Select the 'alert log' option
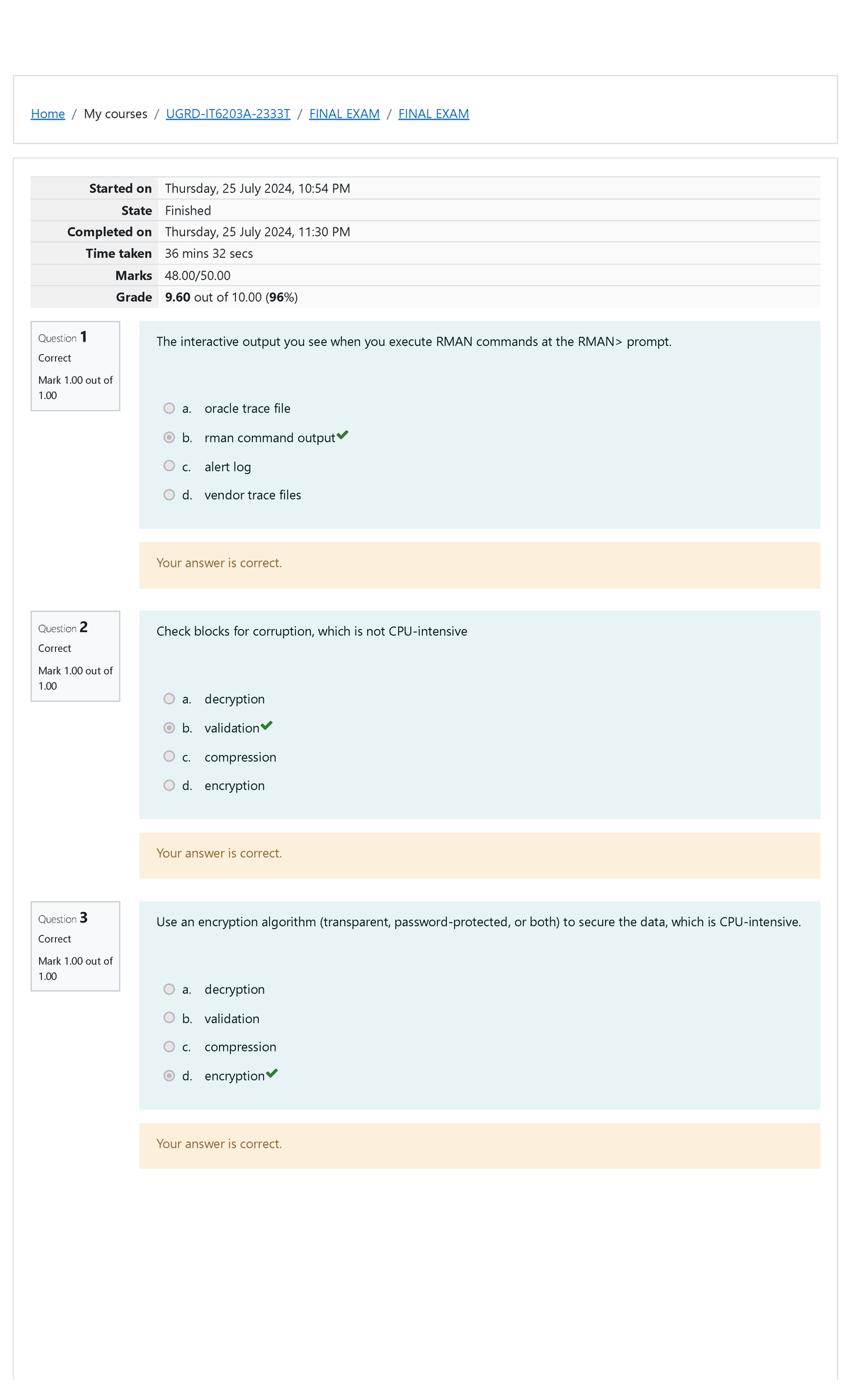 coord(169,465)
